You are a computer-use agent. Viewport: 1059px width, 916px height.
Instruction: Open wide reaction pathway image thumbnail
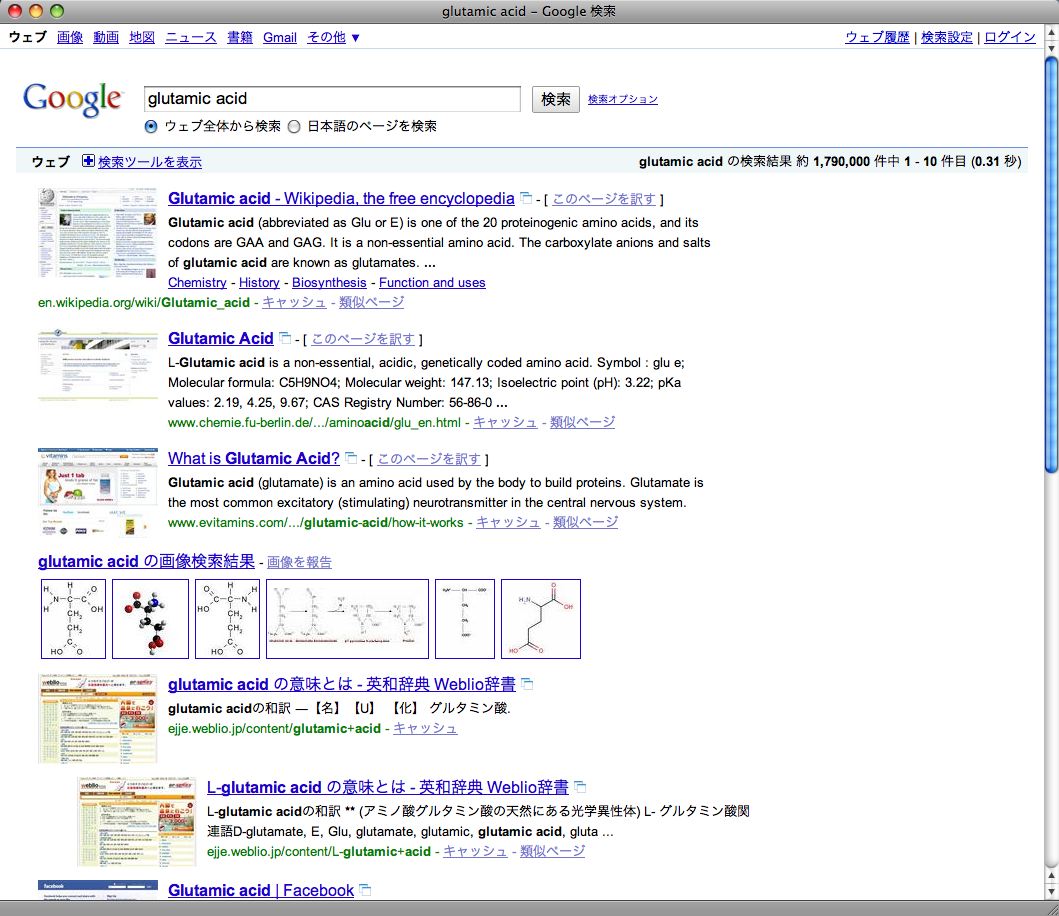point(347,619)
